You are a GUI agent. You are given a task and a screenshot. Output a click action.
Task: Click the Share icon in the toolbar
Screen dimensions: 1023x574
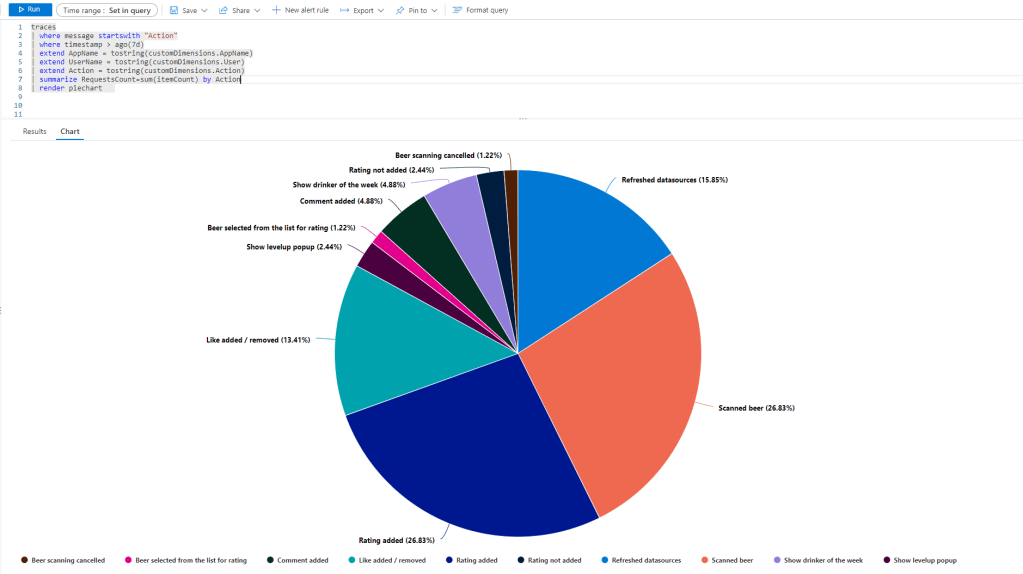point(224,10)
